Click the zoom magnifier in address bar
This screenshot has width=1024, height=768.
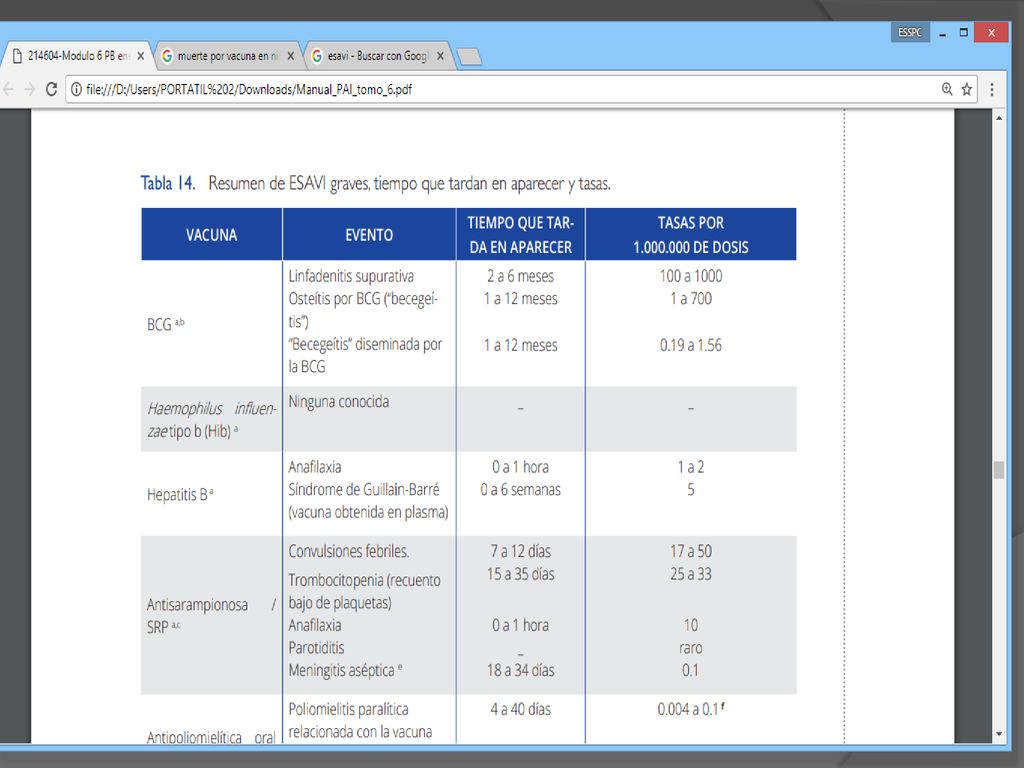pyautogui.click(x=947, y=89)
